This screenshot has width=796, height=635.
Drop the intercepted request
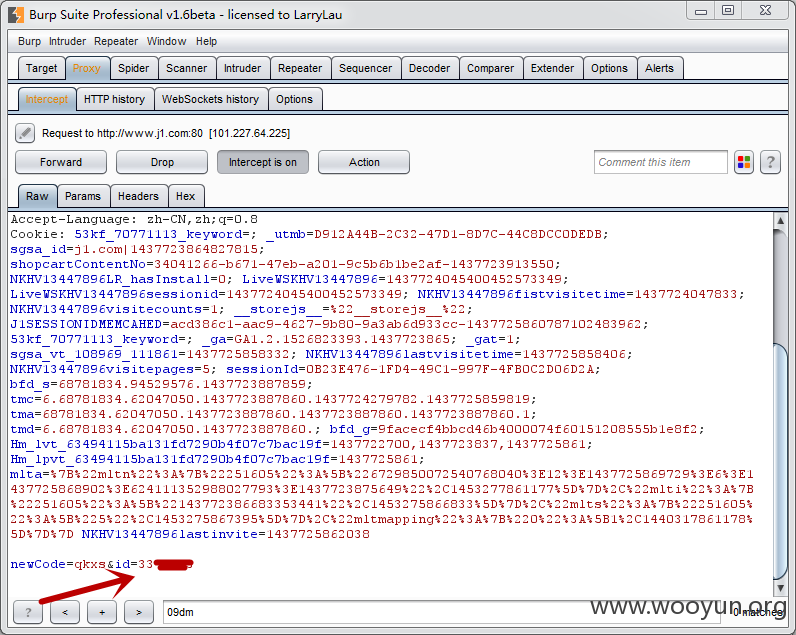(x=162, y=162)
